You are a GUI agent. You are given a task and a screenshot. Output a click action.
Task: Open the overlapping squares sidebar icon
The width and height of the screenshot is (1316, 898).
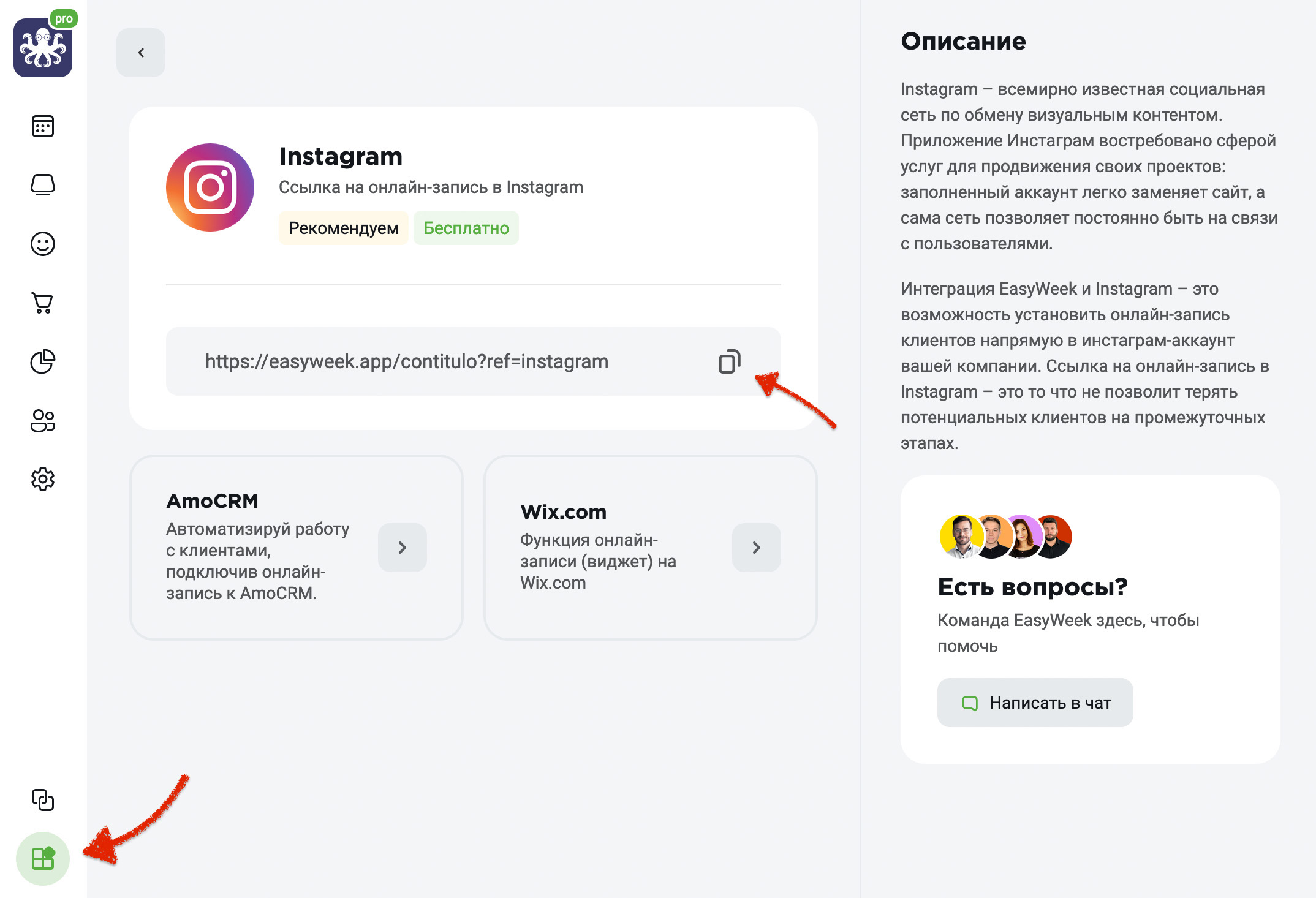coord(43,799)
